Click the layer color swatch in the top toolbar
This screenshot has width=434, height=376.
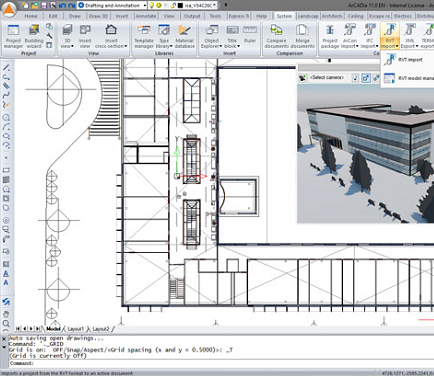point(180,5)
